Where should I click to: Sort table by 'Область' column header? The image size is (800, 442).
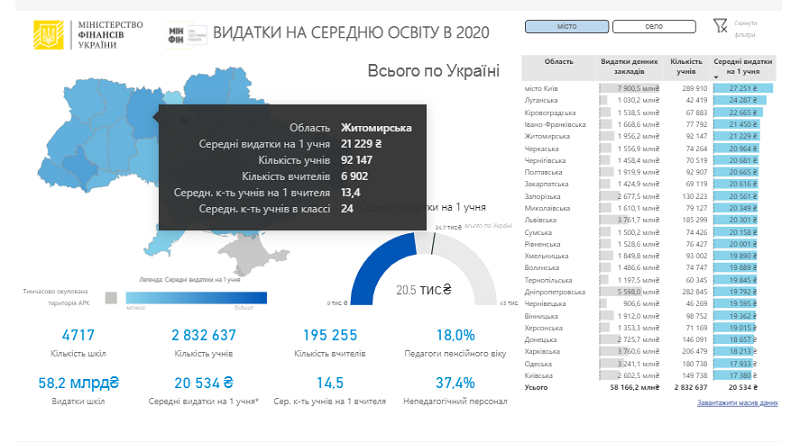[558, 62]
